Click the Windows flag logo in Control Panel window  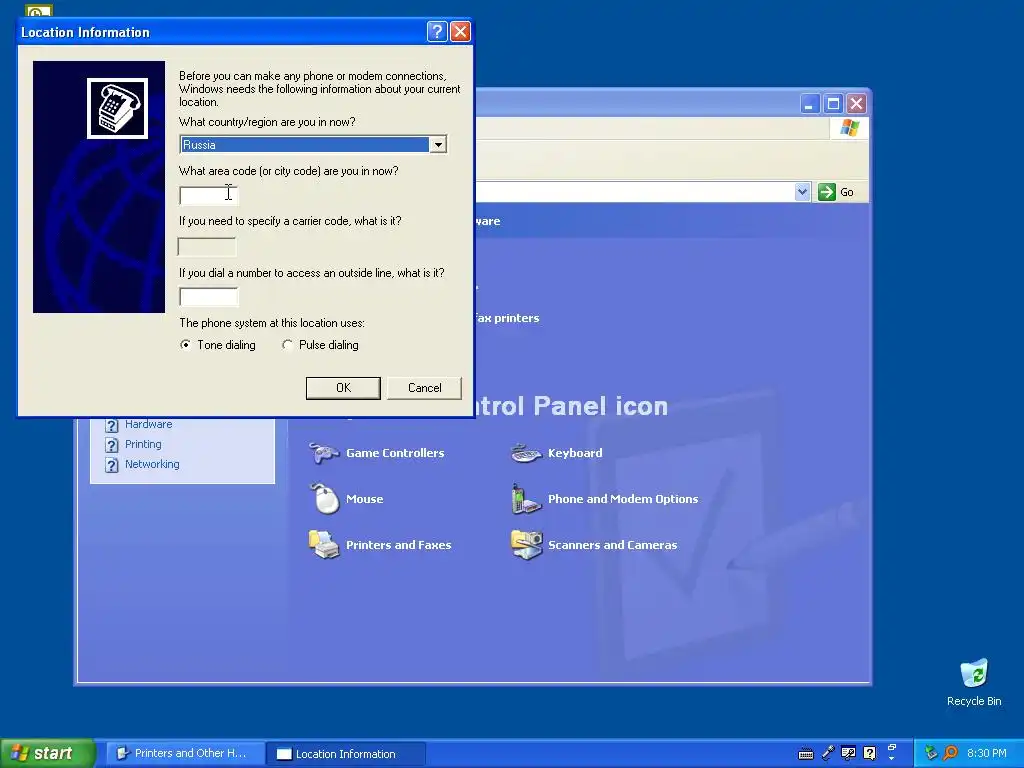pos(849,127)
